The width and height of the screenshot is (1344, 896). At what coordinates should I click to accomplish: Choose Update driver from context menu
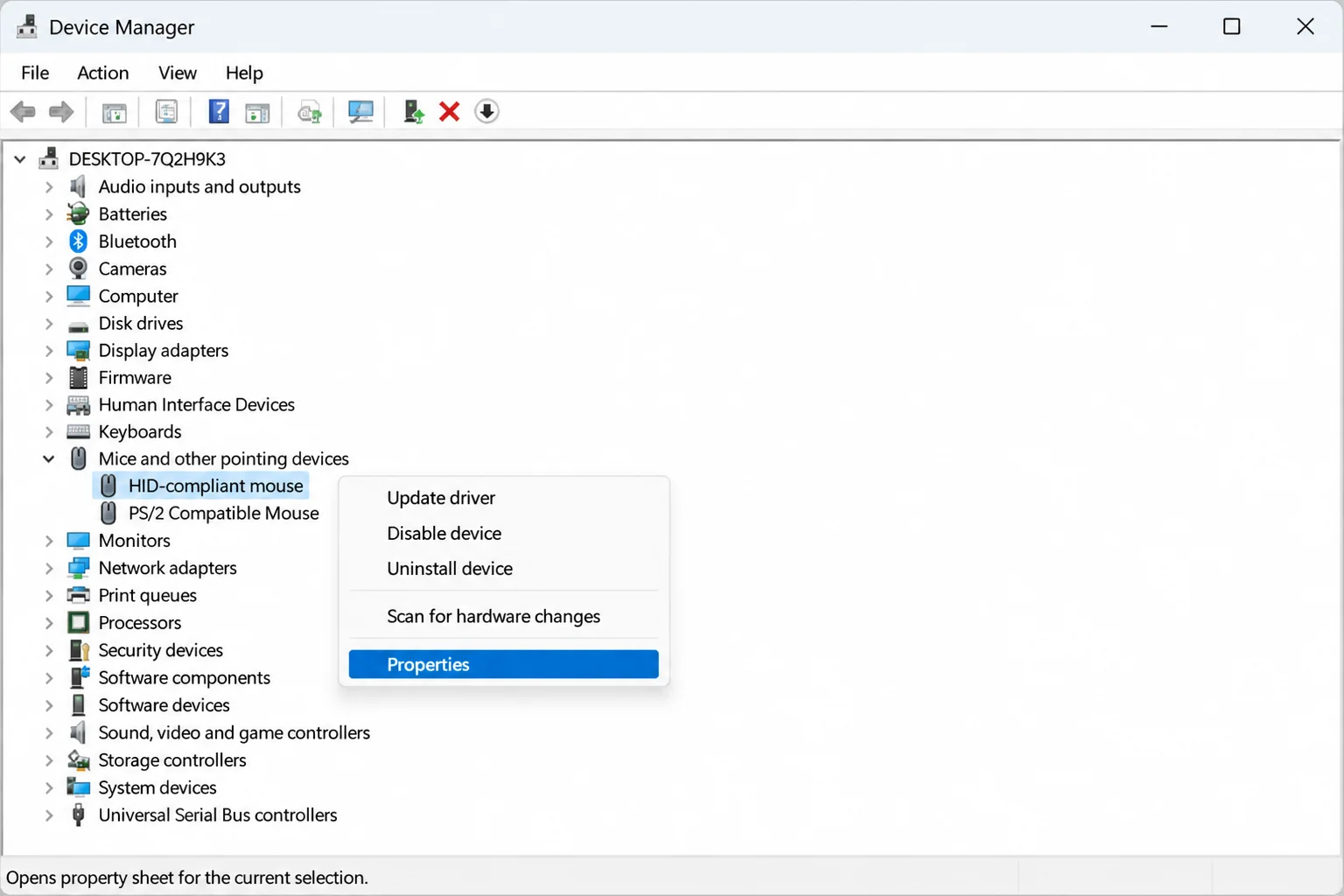pyautogui.click(x=503, y=498)
